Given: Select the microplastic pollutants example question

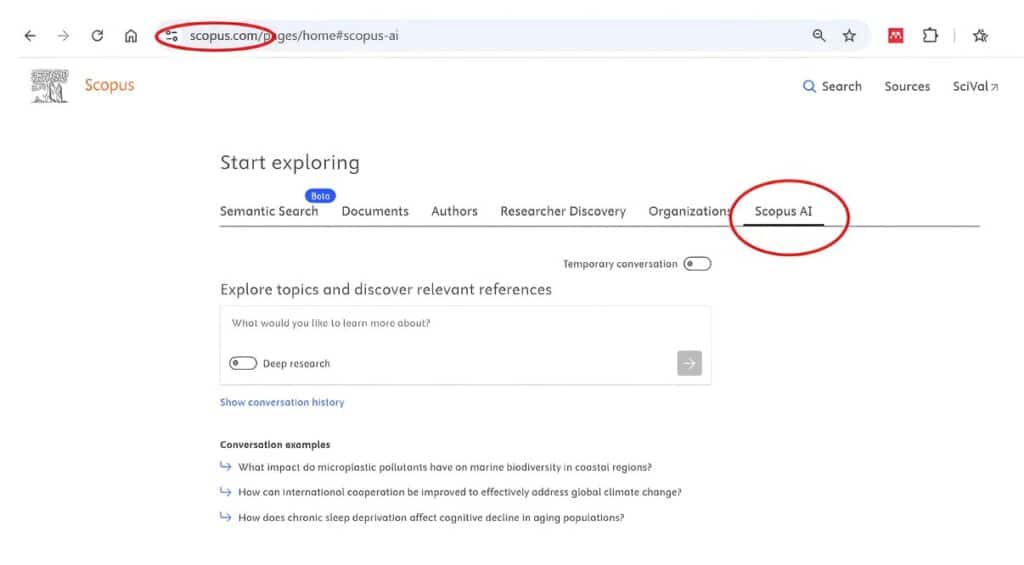Looking at the screenshot, I should [x=445, y=467].
